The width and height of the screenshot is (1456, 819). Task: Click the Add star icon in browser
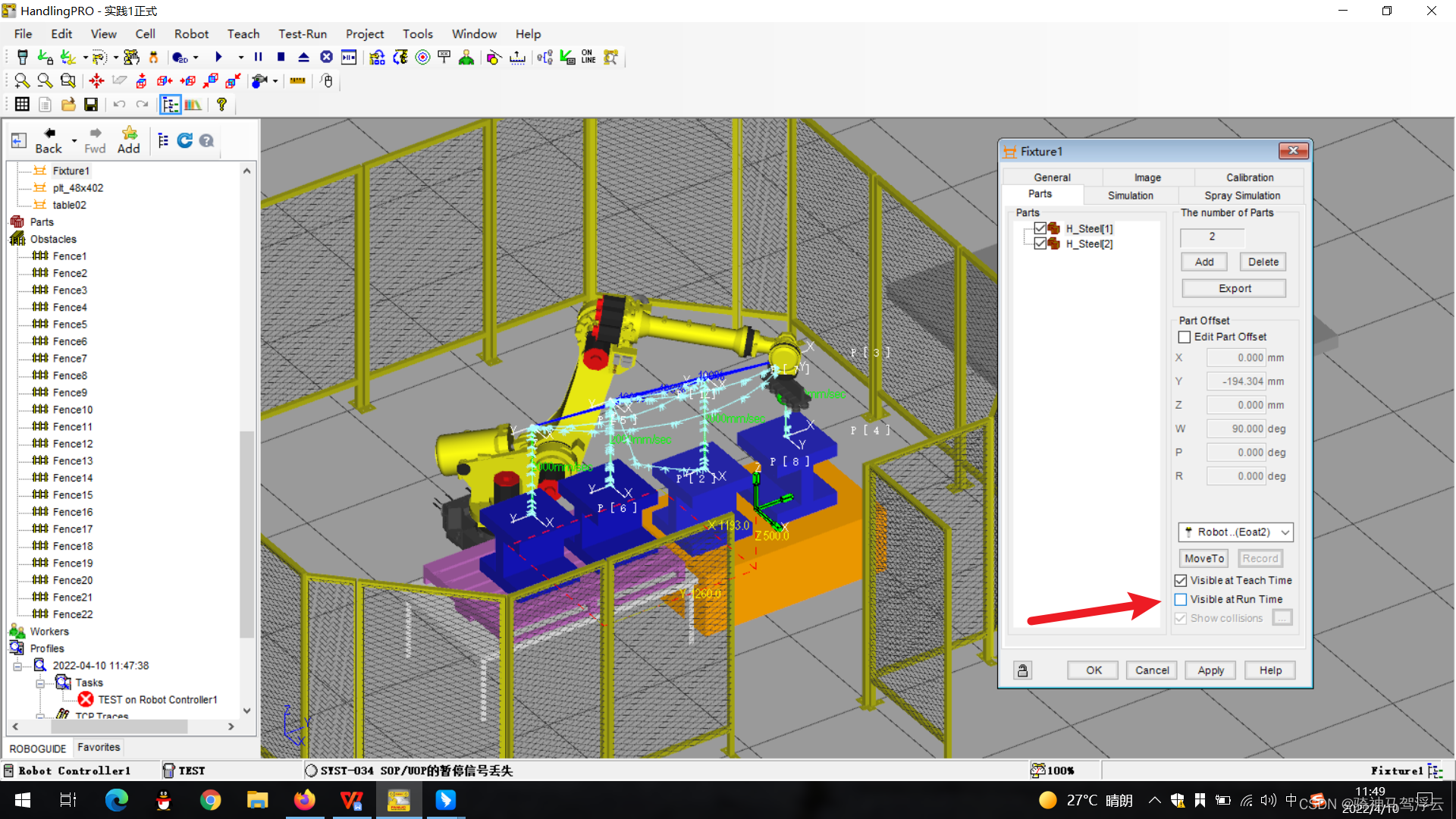(129, 140)
